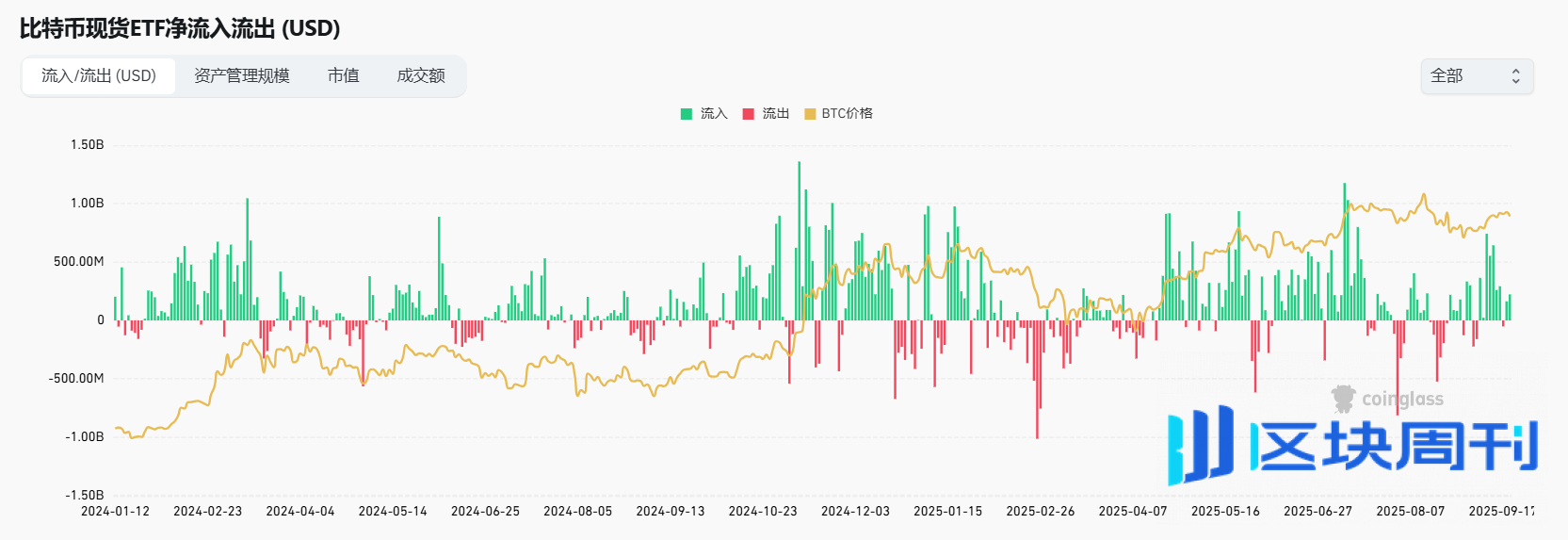The image size is (1568, 540).
Task: Toggle the 流入 legend series label
Action: point(714,113)
